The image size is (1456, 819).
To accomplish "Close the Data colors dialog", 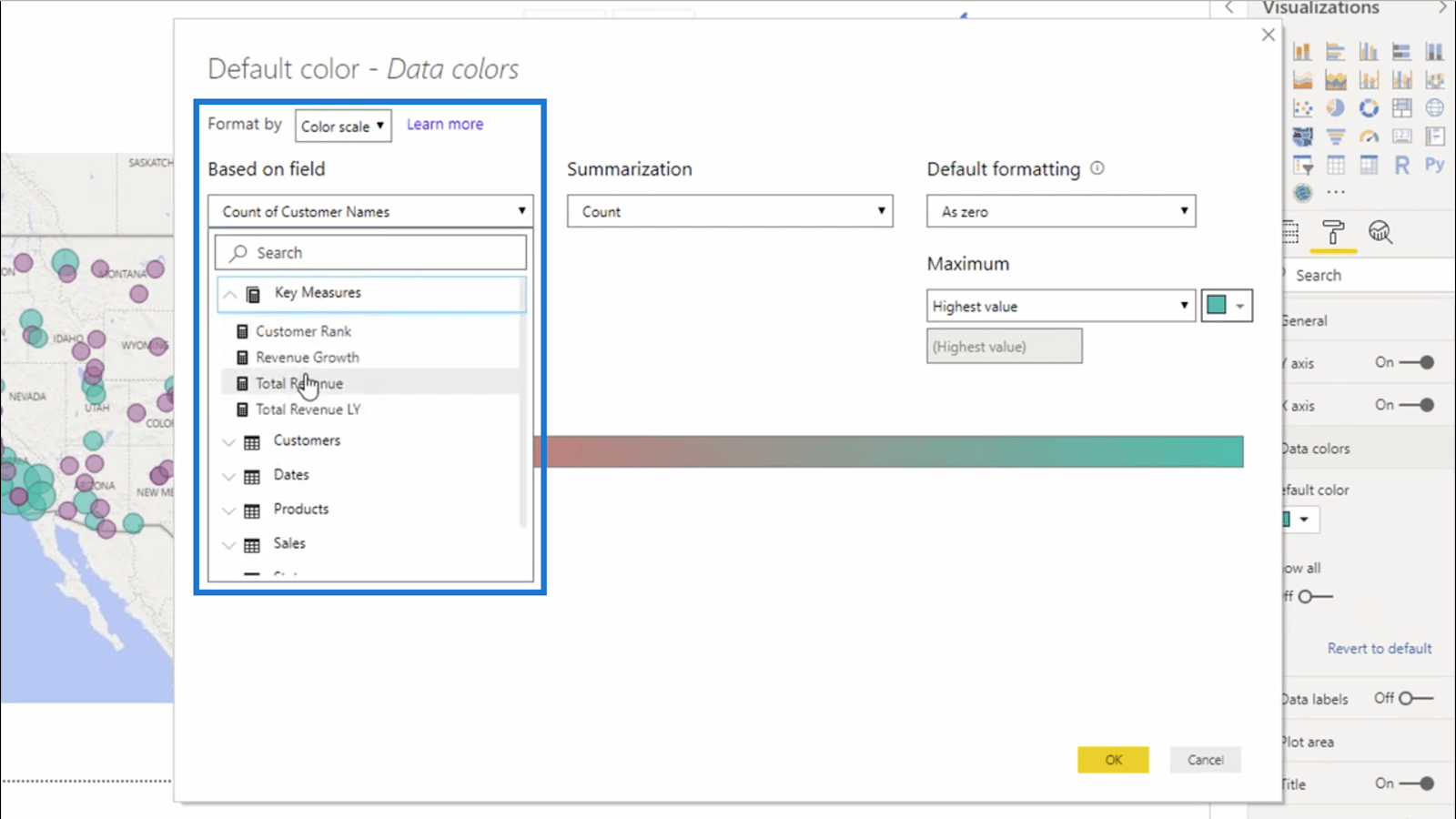I will pyautogui.click(x=1269, y=35).
